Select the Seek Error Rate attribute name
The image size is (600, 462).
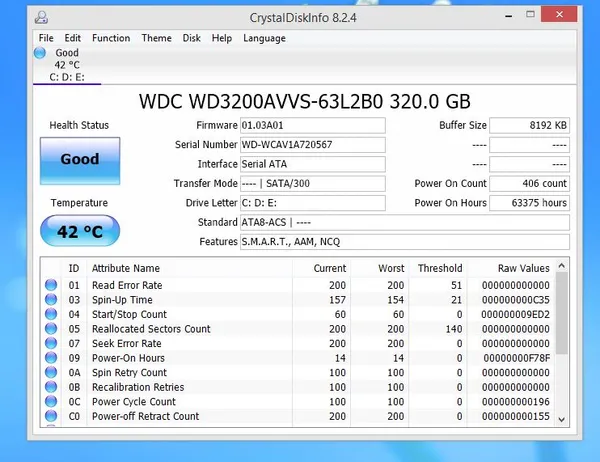[127, 343]
